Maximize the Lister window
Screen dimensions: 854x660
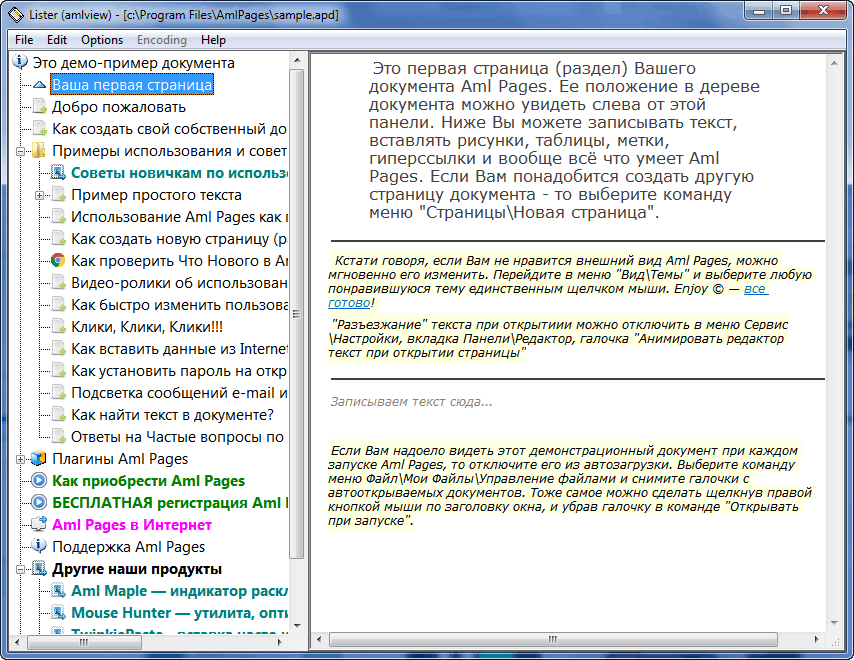[x=786, y=10]
